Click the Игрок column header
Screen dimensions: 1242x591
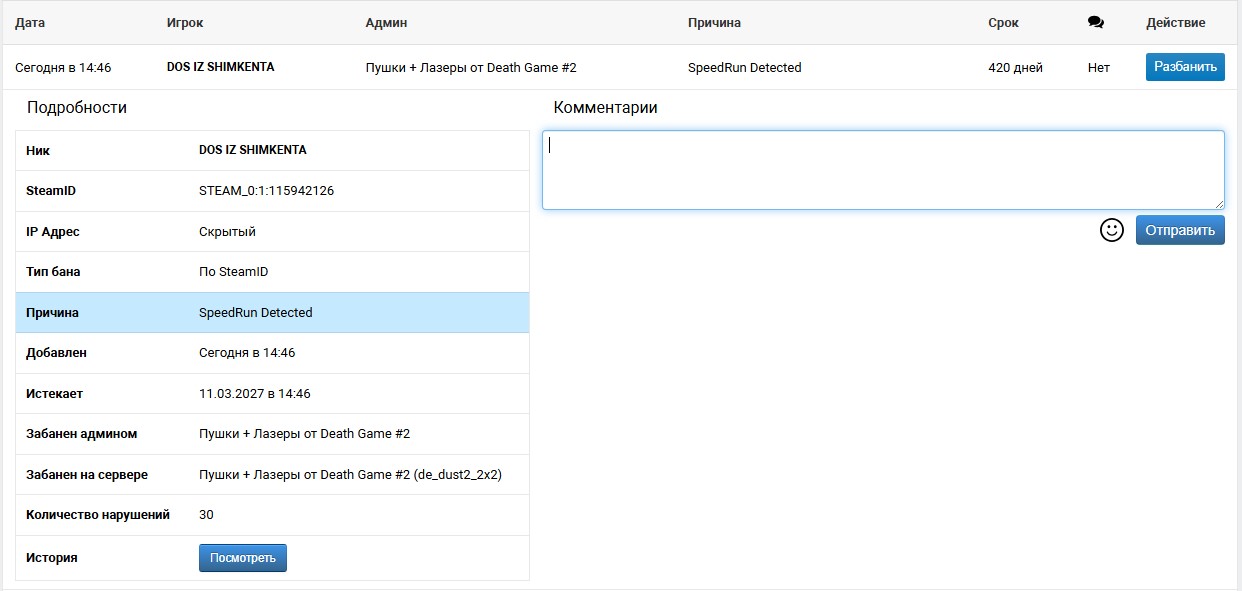click(x=185, y=23)
